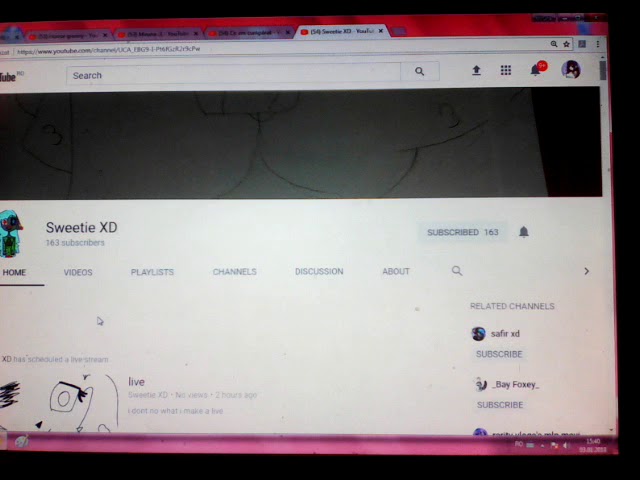Open the video upload arrow icon
This screenshot has width=640, height=480.
(x=476, y=71)
